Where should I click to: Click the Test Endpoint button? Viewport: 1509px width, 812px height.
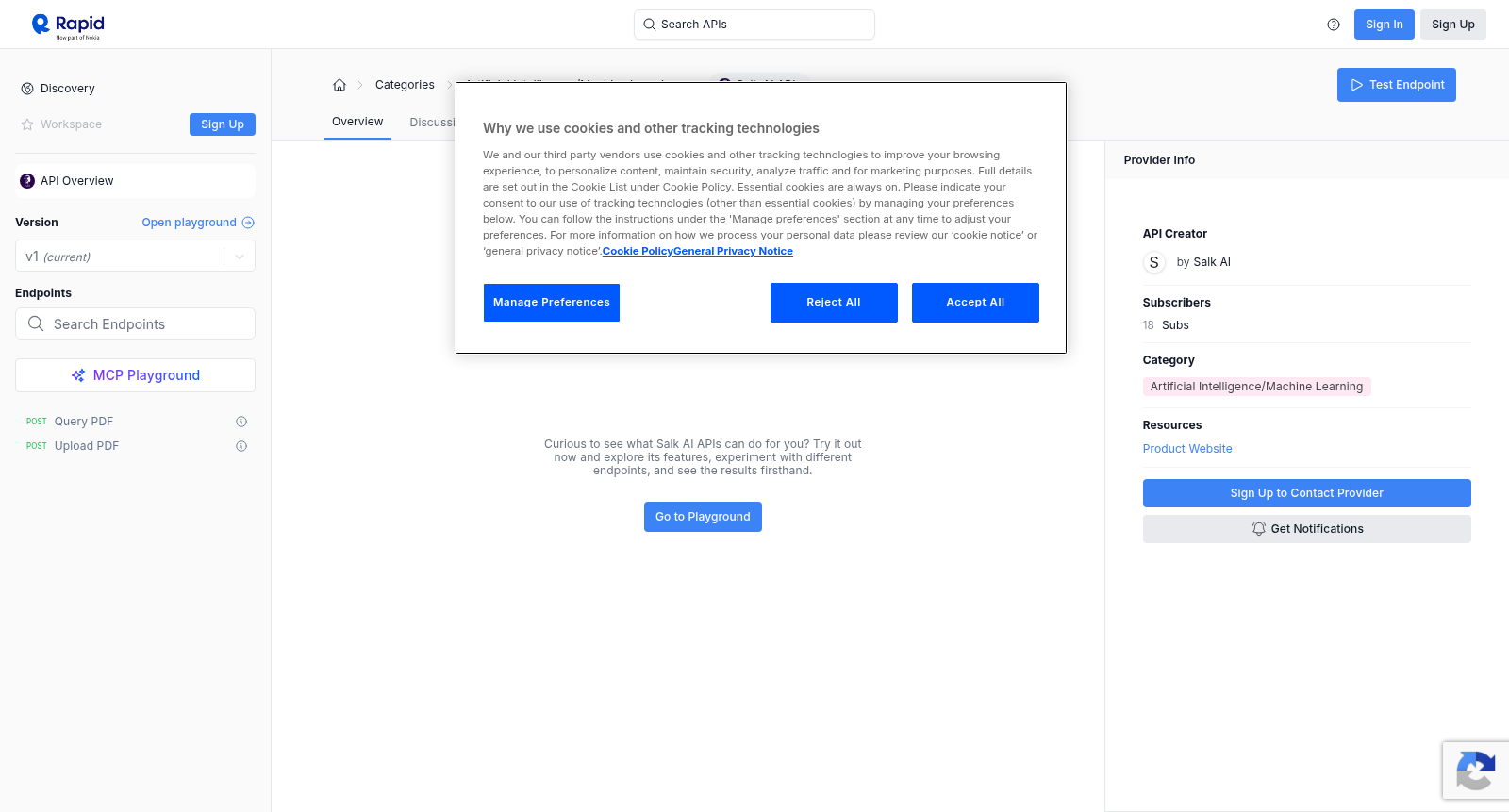(1397, 85)
